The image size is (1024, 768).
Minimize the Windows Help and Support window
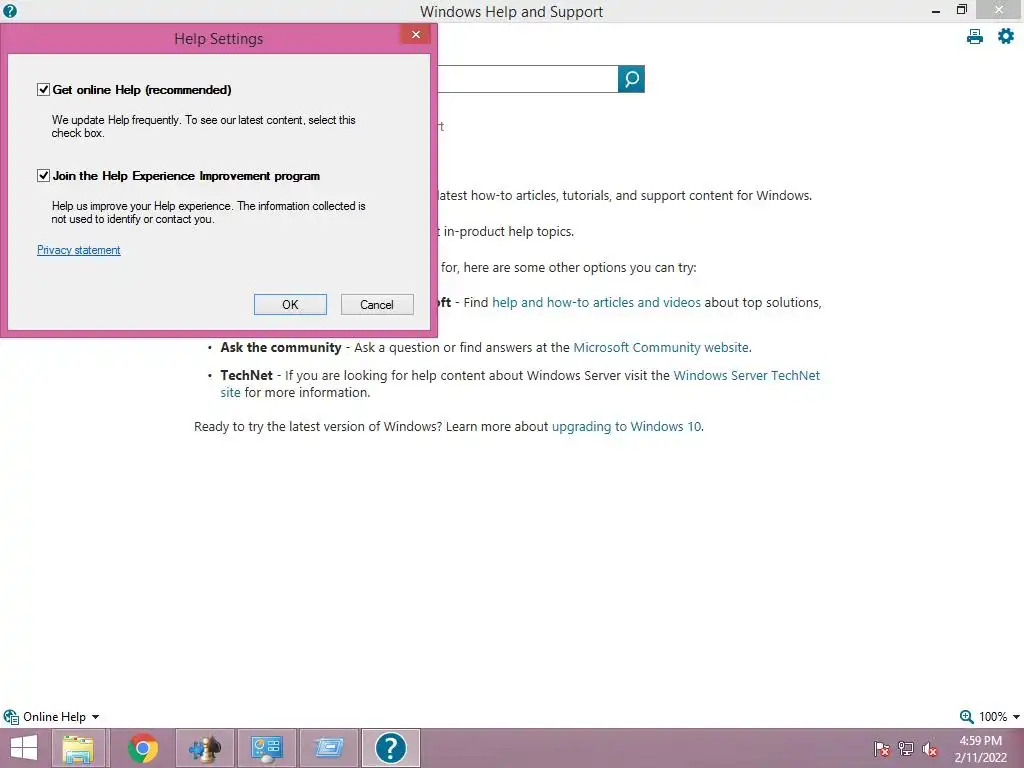[x=936, y=10]
